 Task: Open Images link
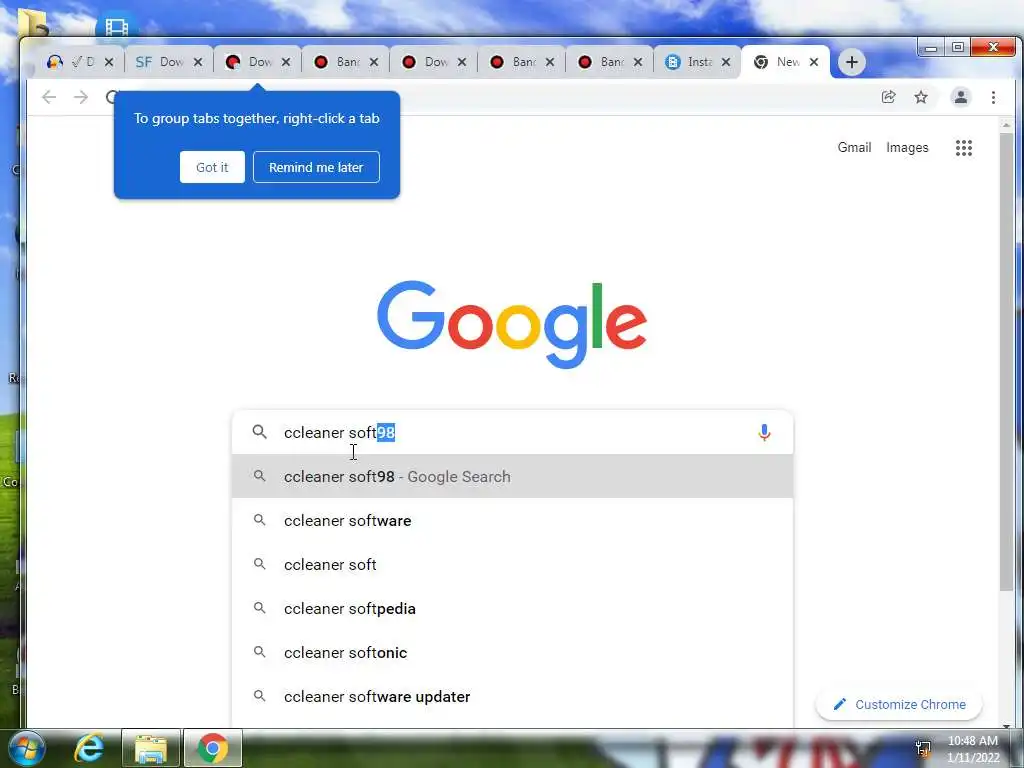[907, 148]
